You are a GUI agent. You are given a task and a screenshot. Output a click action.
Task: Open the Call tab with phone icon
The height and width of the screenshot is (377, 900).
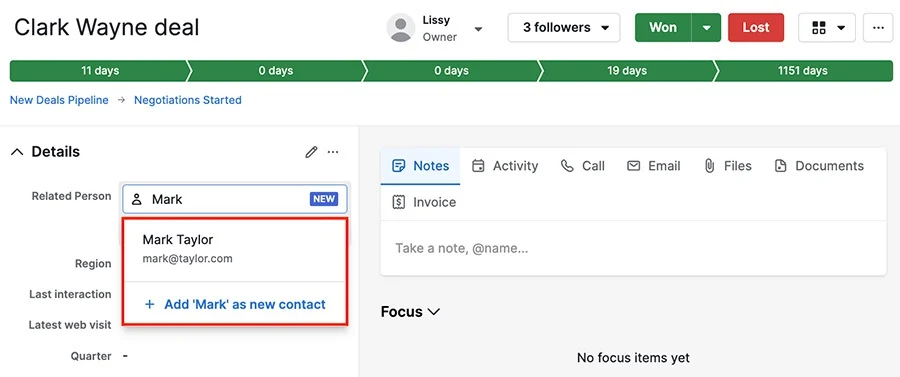pyautogui.click(x=582, y=166)
